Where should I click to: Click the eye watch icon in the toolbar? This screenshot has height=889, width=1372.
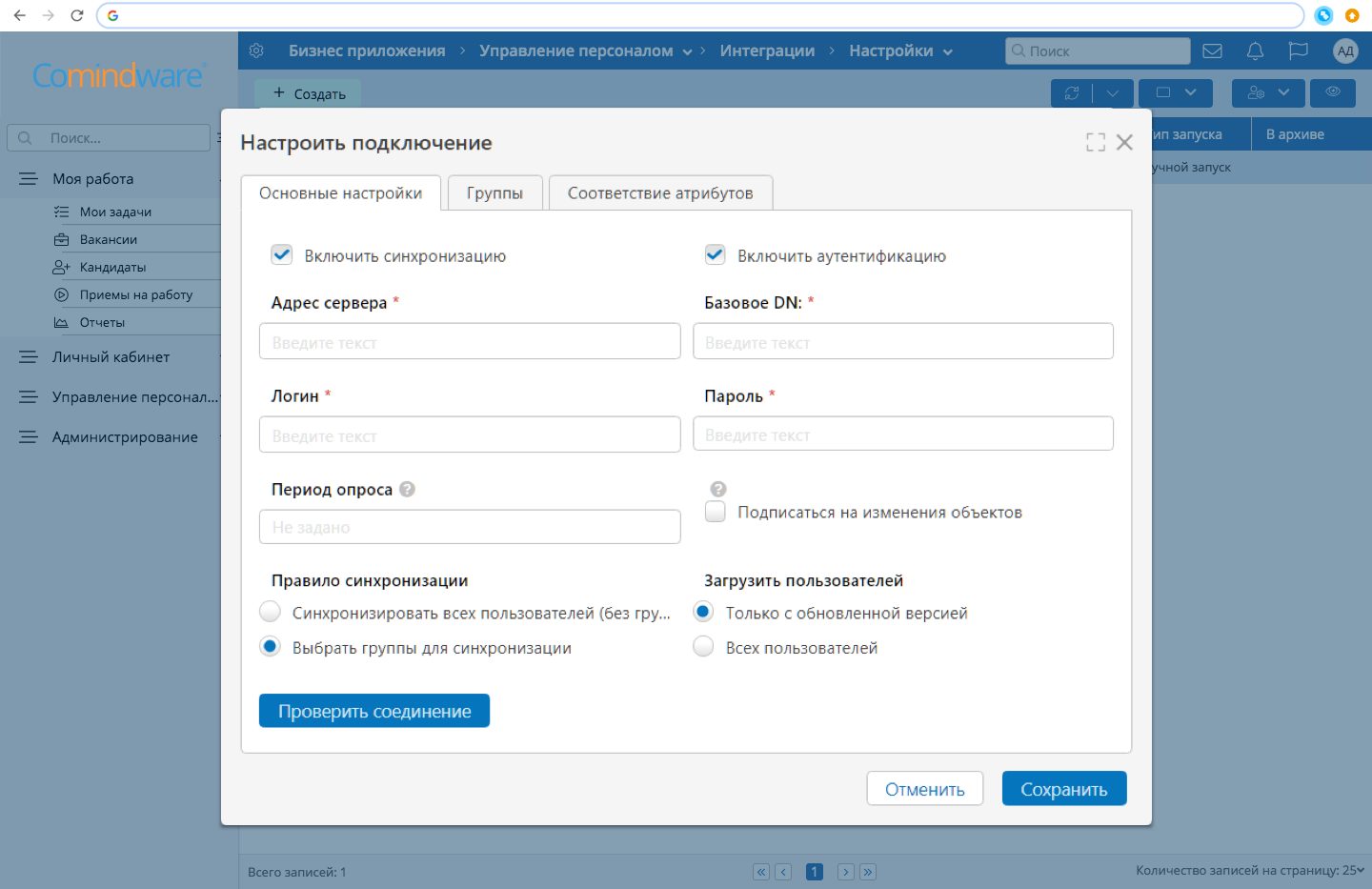1332,92
